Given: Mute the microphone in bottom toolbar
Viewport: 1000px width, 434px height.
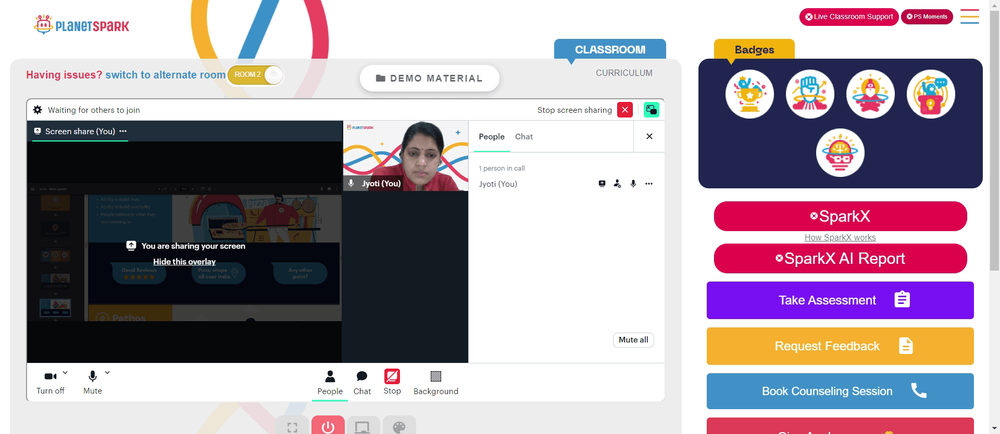Looking at the screenshot, I should tap(92, 382).
